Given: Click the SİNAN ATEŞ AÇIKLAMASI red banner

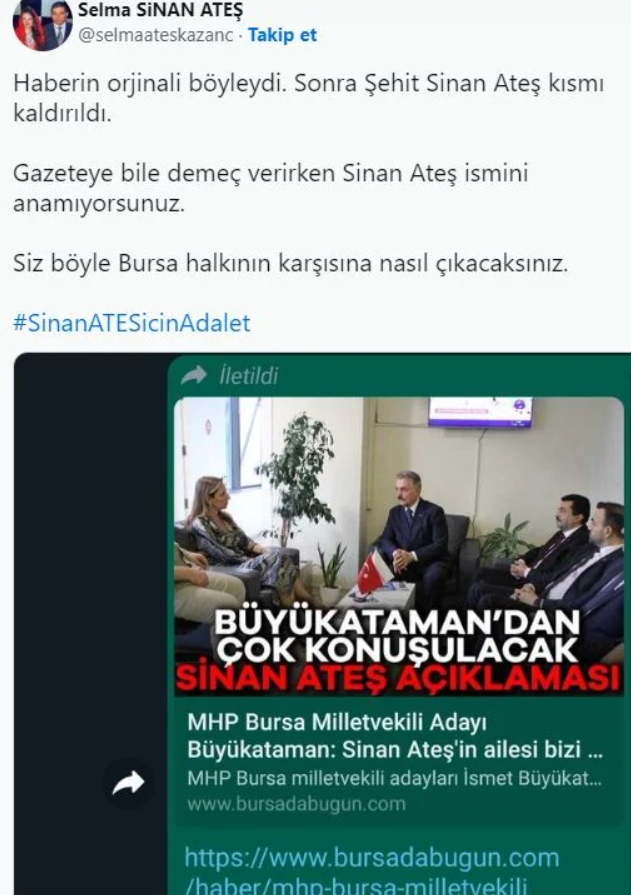Looking at the screenshot, I should (x=399, y=679).
